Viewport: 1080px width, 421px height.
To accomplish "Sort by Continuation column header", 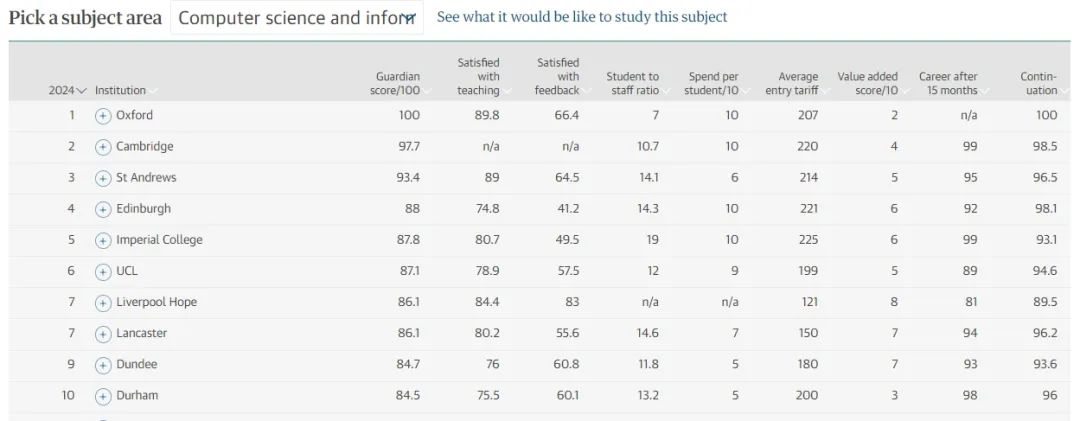I will coord(1041,83).
